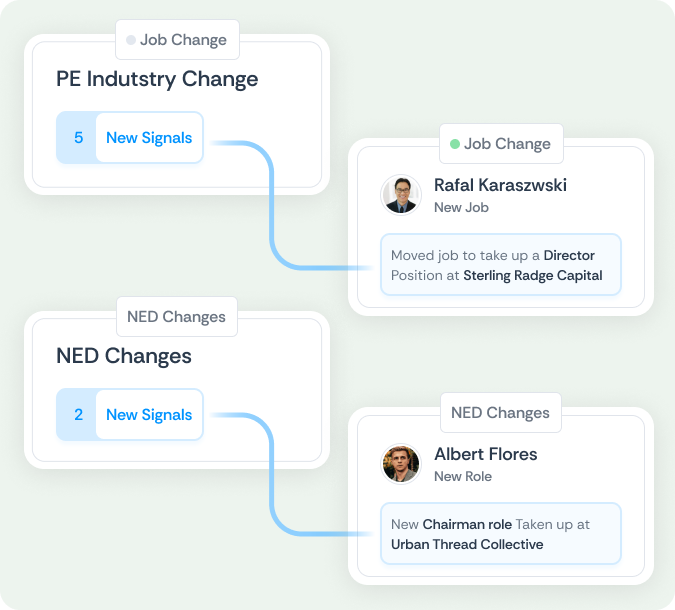Viewport: 675px width, 610px height.
Task: Click the signal count badge showing 5
Action: pyautogui.click(x=78, y=138)
